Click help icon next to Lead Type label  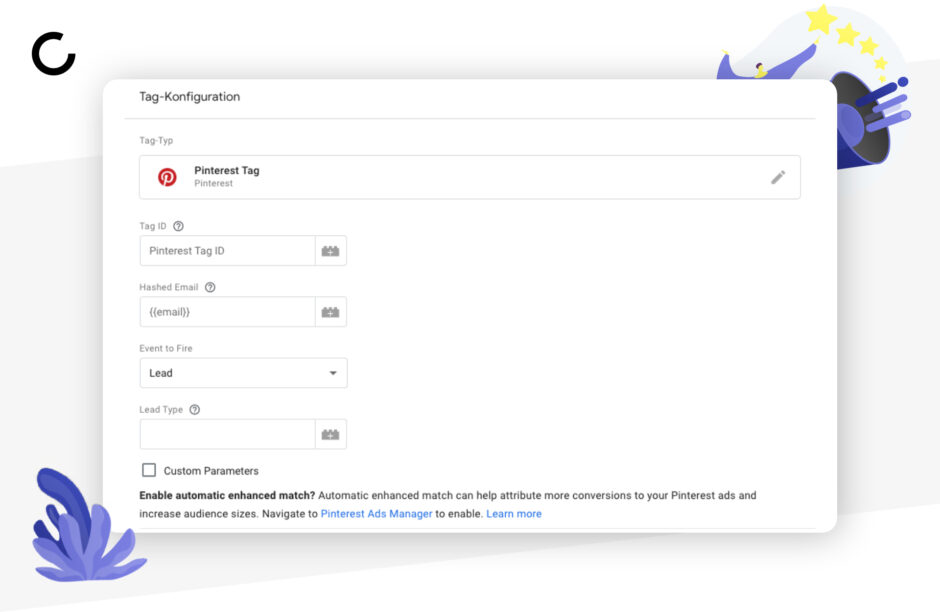pos(194,409)
